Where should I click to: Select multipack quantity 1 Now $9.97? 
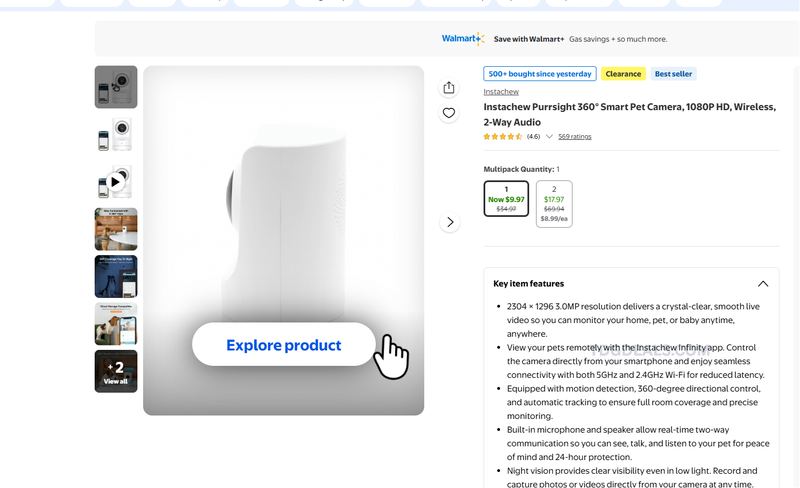pyautogui.click(x=506, y=199)
